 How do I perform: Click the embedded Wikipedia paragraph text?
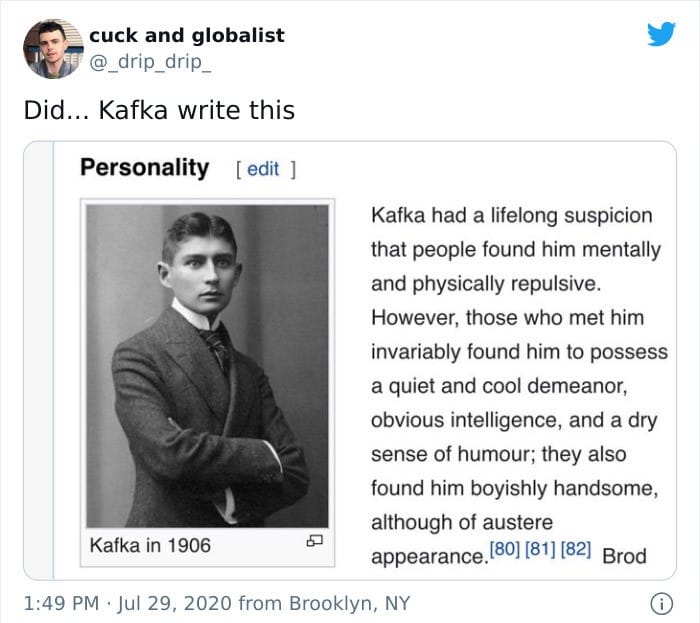tap(519, 386)
